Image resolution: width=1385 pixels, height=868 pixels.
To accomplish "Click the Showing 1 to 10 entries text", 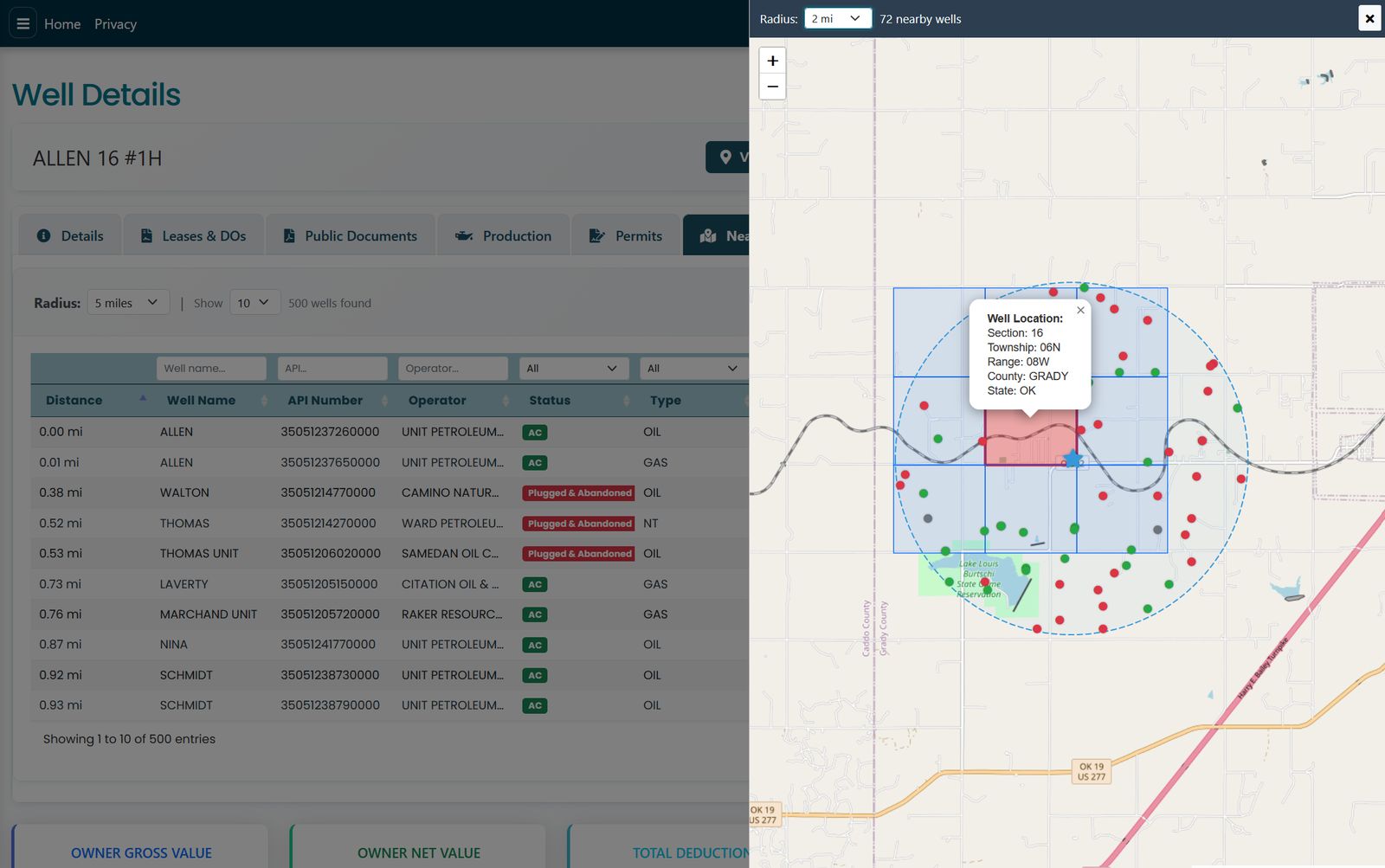I will pyautogui.click(x=129, y=738).
